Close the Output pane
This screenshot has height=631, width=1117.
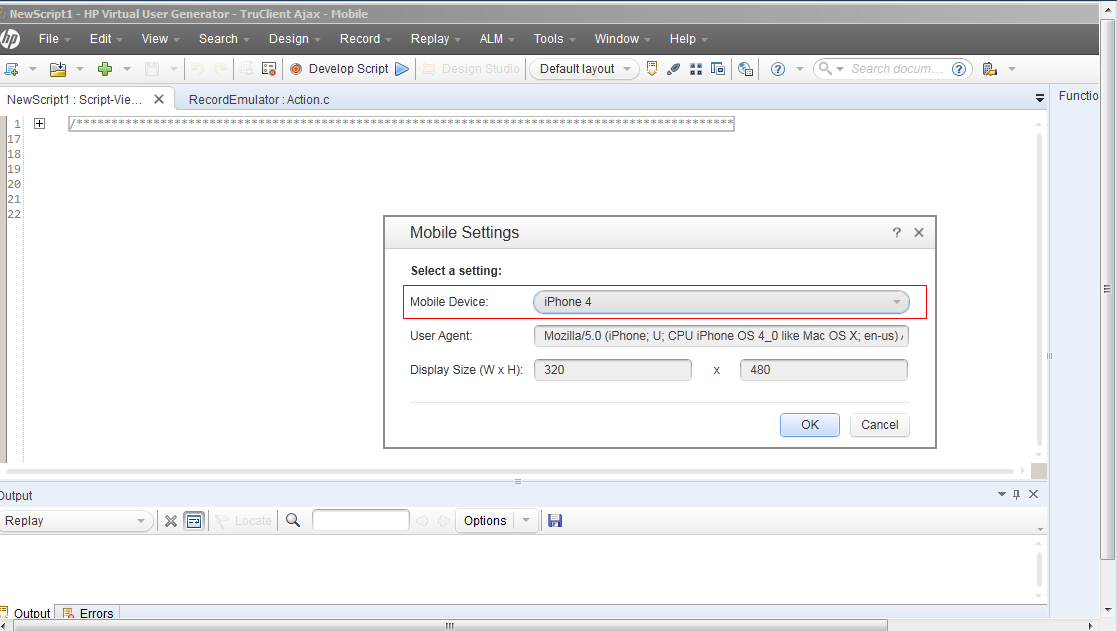[x=1034, y=494]
